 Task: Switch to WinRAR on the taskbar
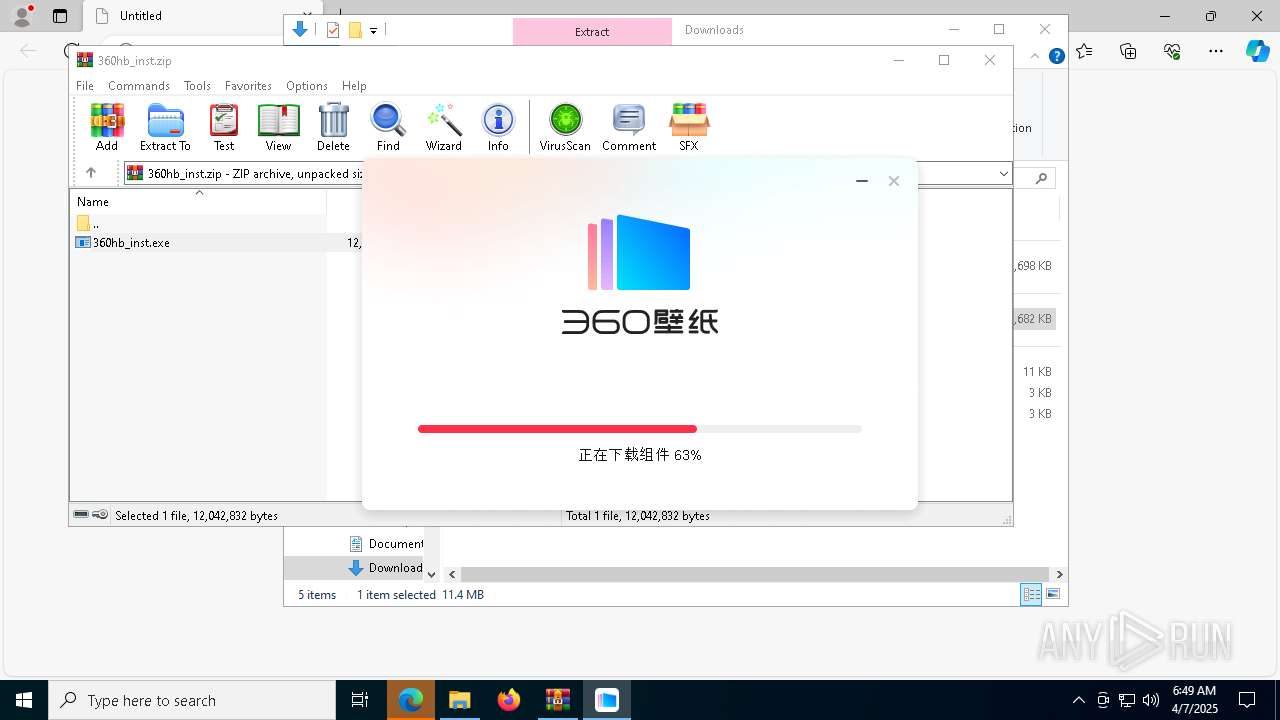pos(558,700)
